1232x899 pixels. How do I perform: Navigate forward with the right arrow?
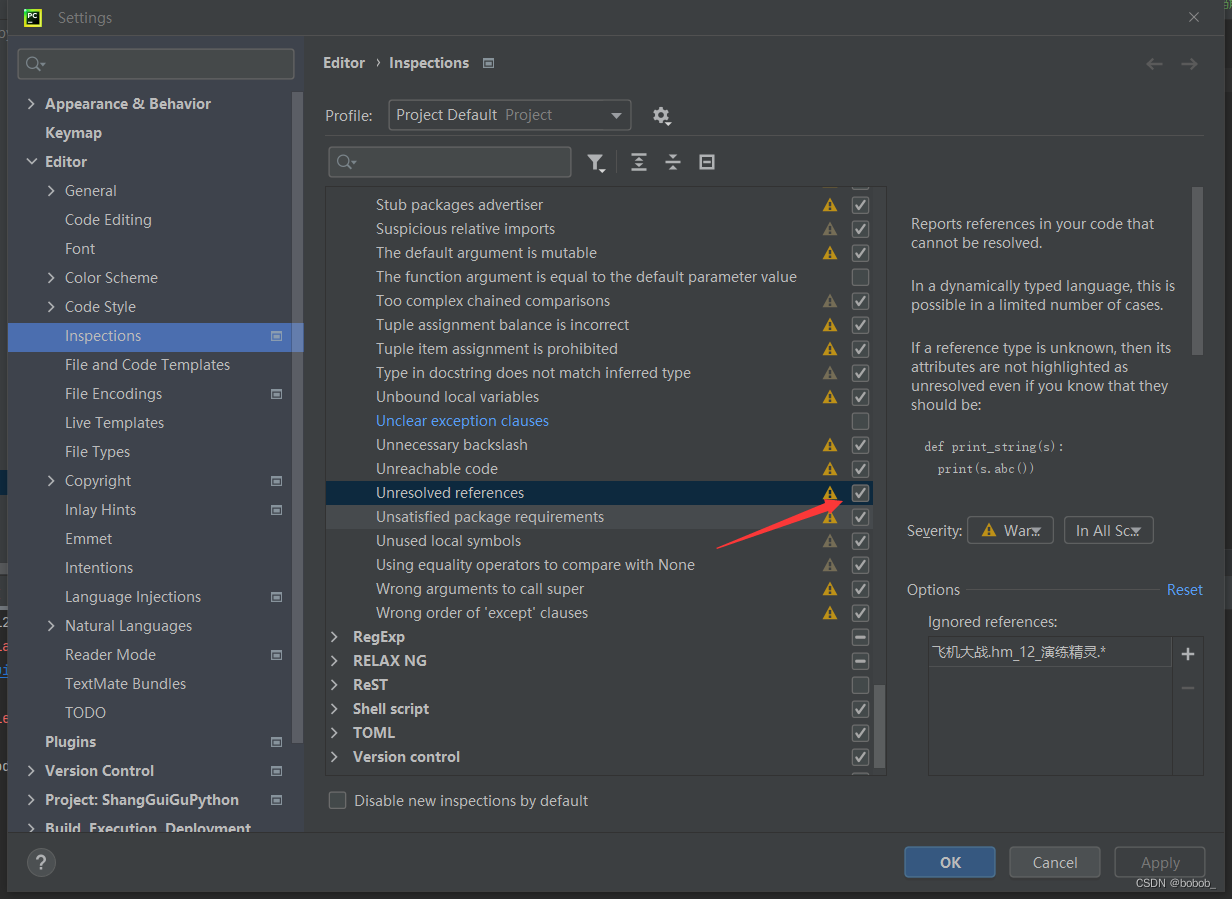tap(1189, 64)
